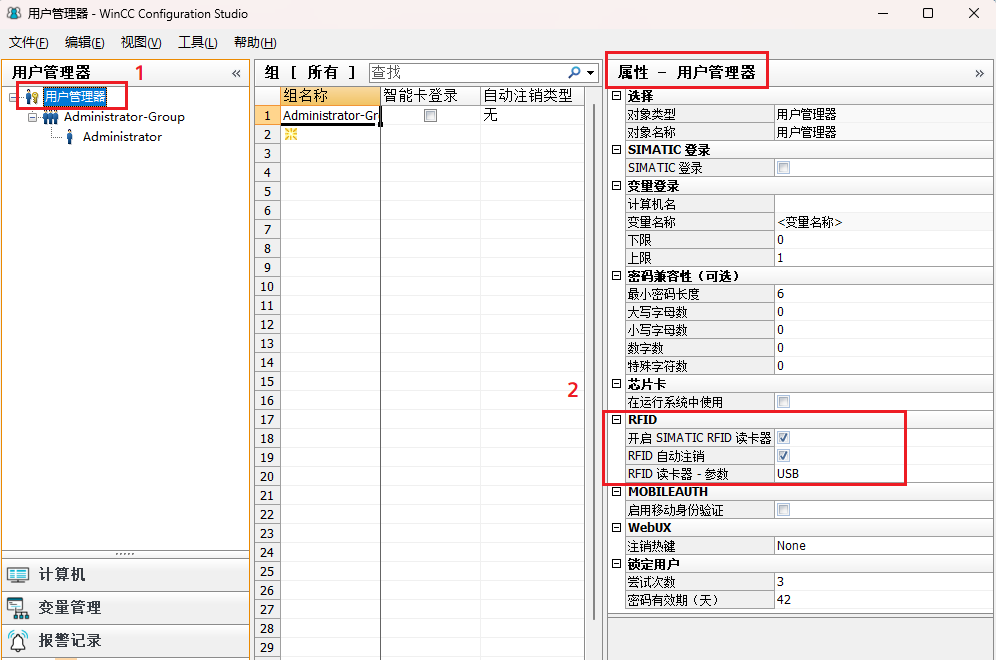Check 智能卡登录 for Administrator-Group

[430, 114]
